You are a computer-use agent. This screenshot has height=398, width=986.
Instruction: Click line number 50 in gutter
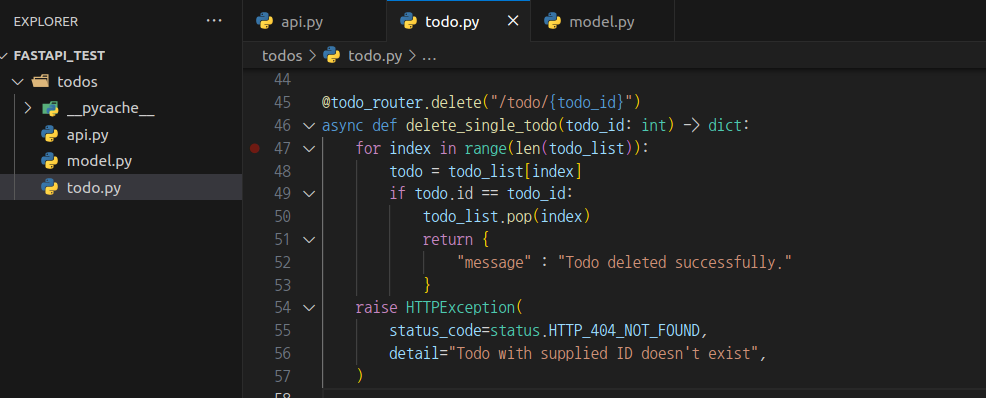283,216
